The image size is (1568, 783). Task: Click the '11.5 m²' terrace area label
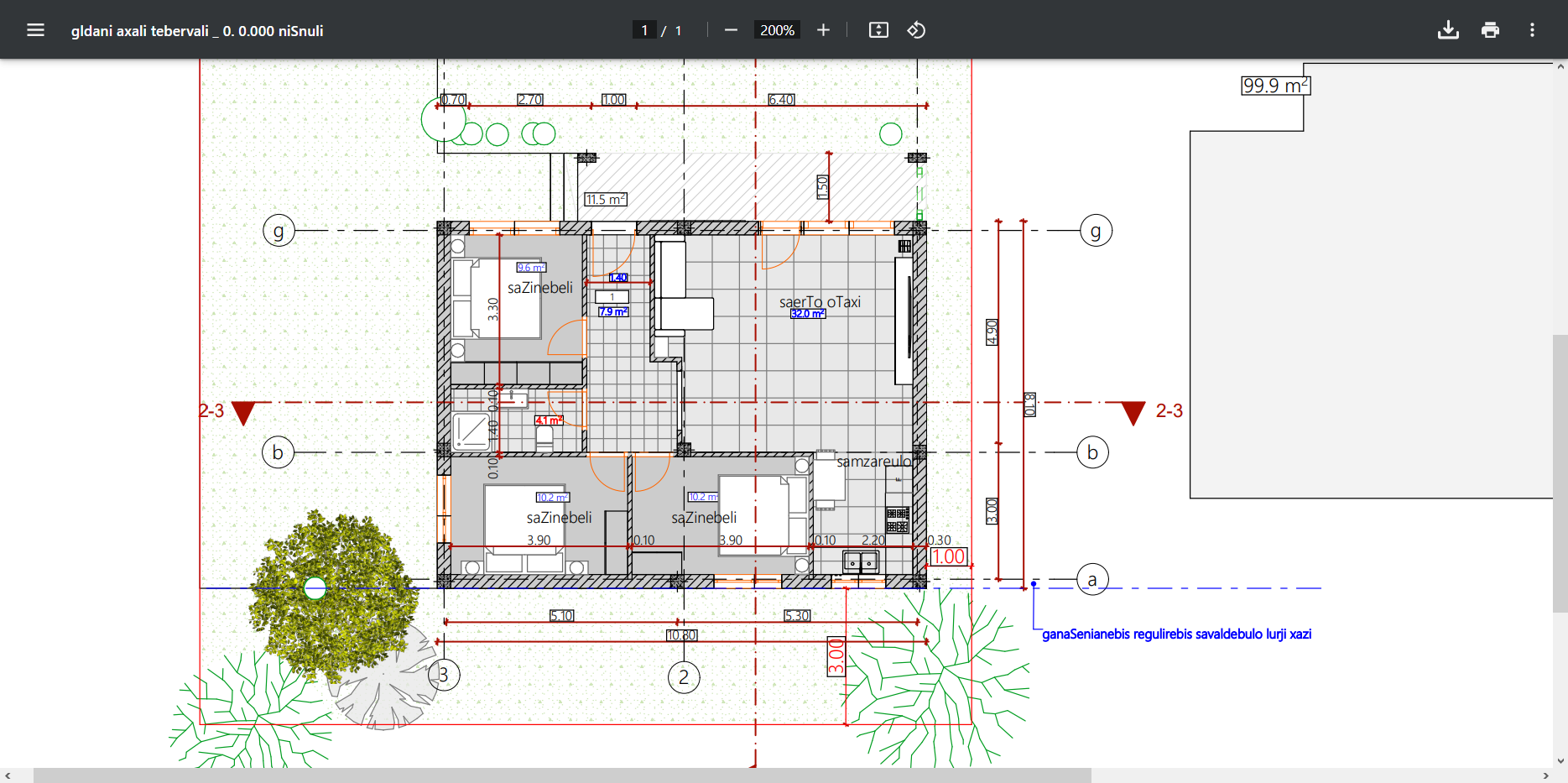(x=606, y=200)
